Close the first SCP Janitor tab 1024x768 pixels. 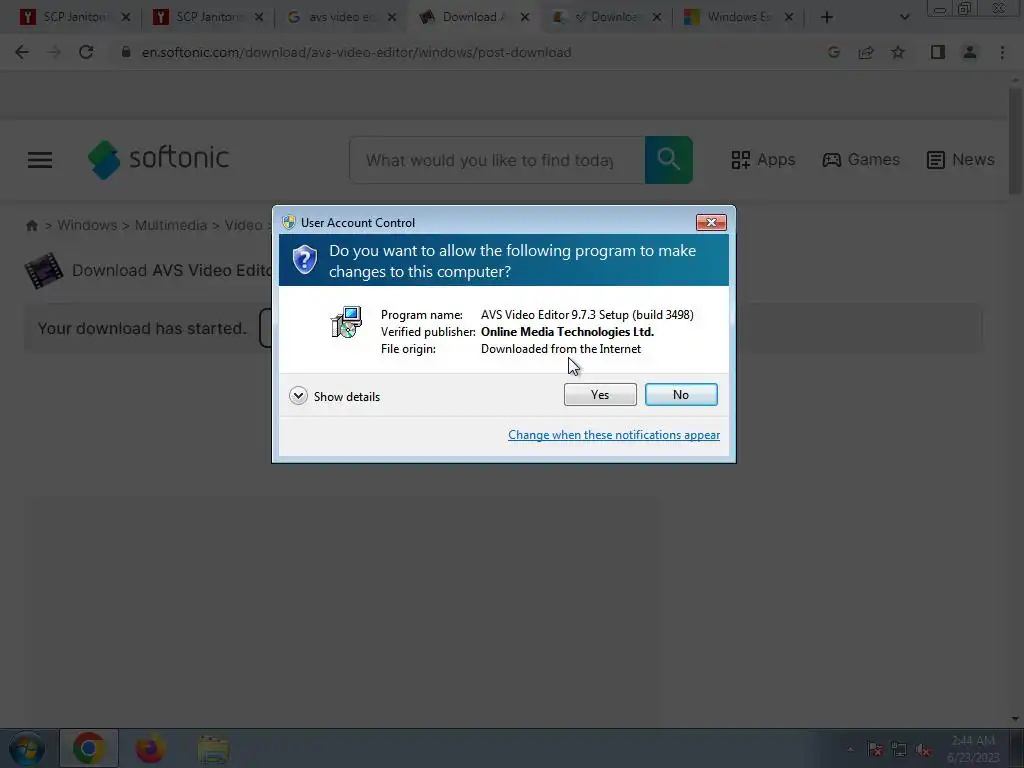125,17
